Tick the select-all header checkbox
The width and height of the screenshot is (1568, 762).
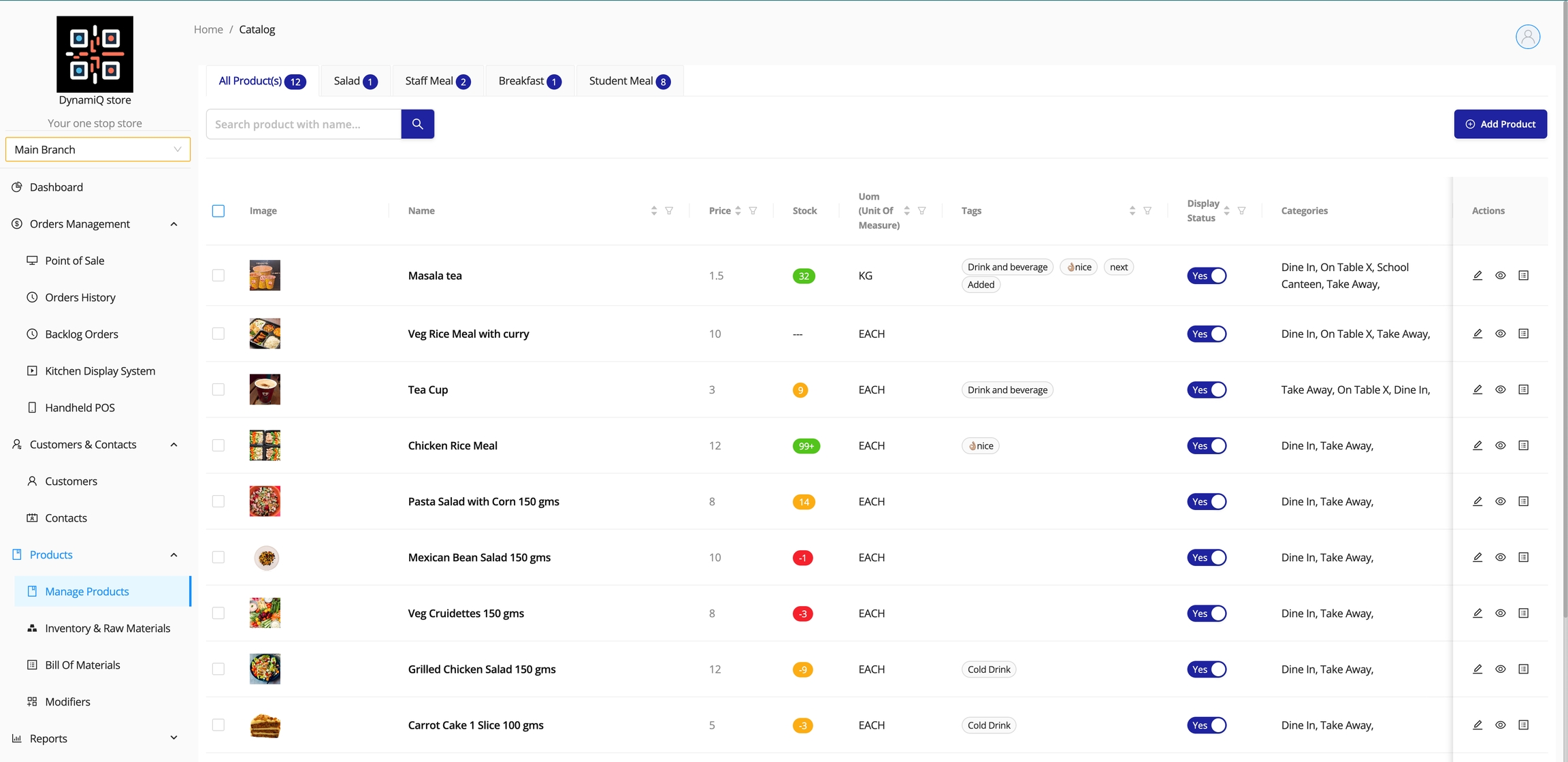tap(218, 211)
